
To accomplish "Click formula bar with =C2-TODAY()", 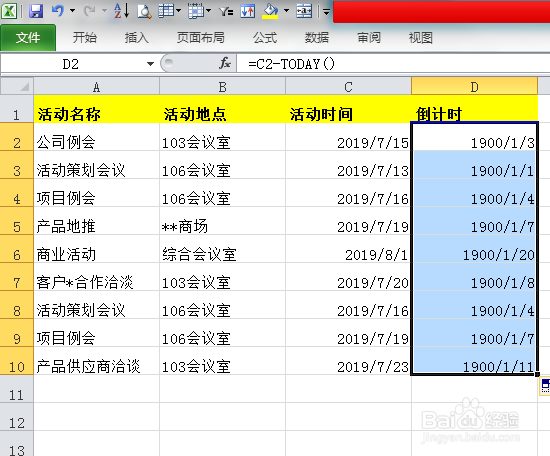I will [x=393, y=64].
